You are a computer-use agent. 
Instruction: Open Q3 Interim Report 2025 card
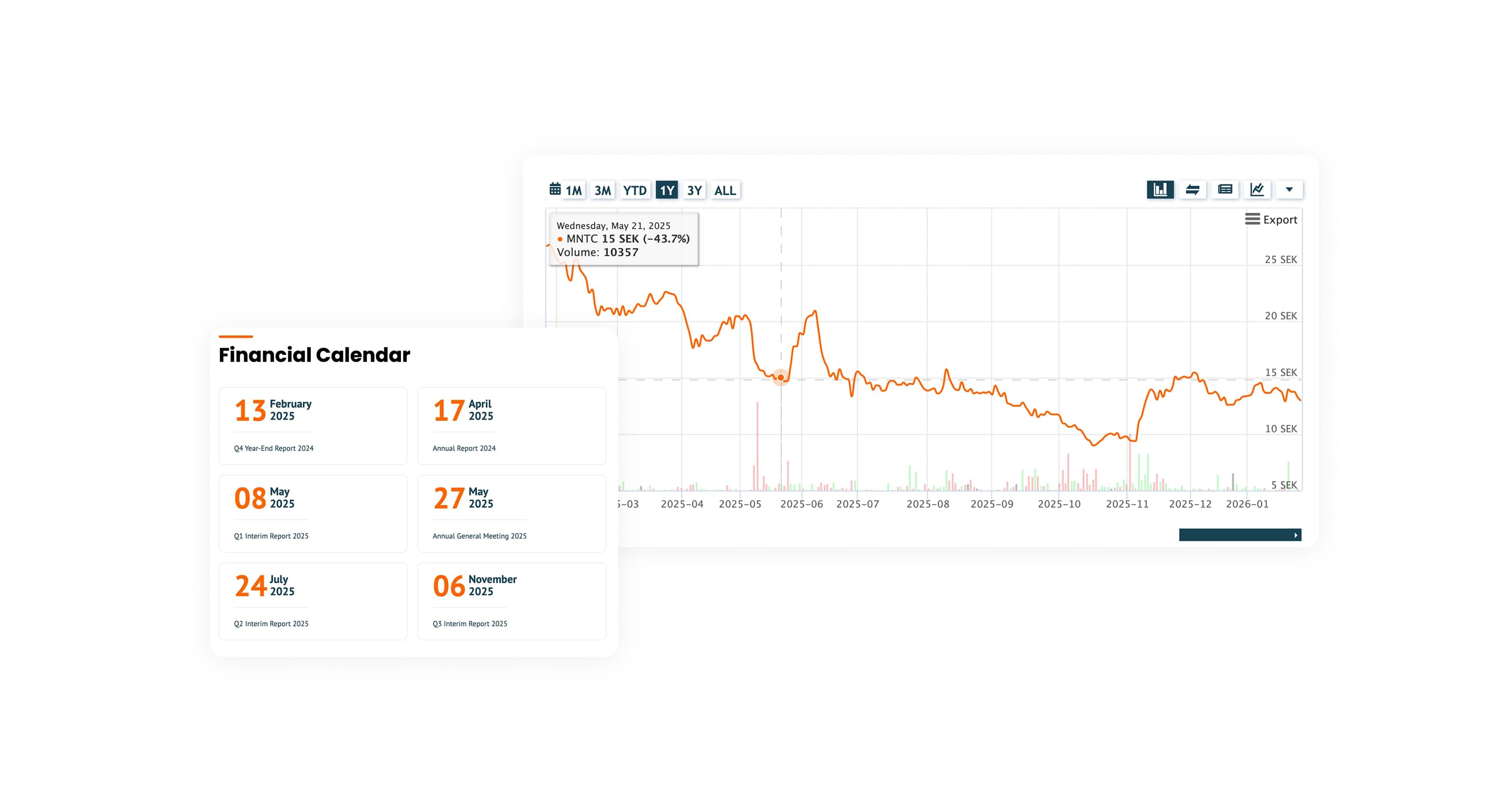(x=511, y=601)
